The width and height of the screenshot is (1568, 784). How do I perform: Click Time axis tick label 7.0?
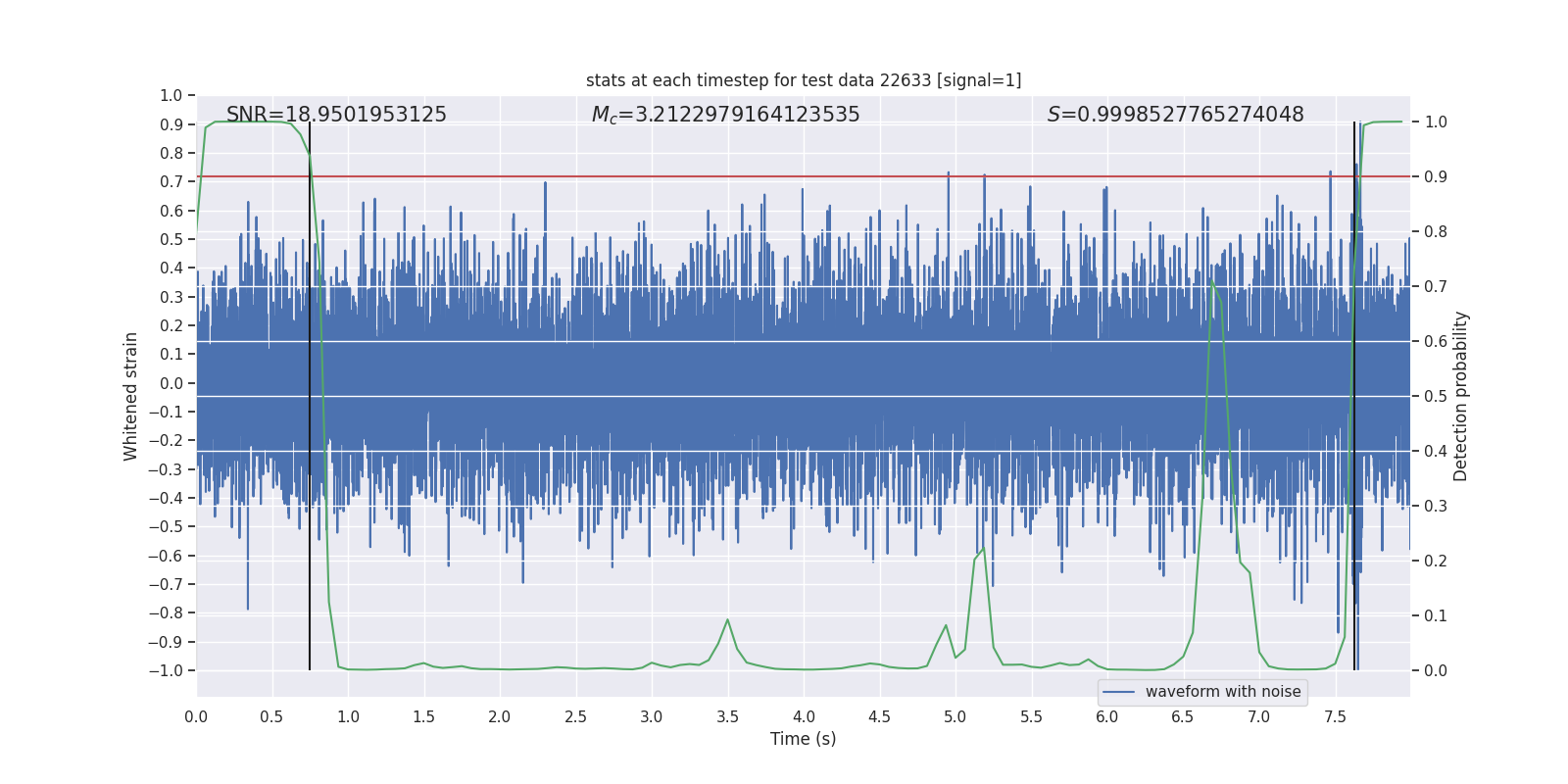1259,717
